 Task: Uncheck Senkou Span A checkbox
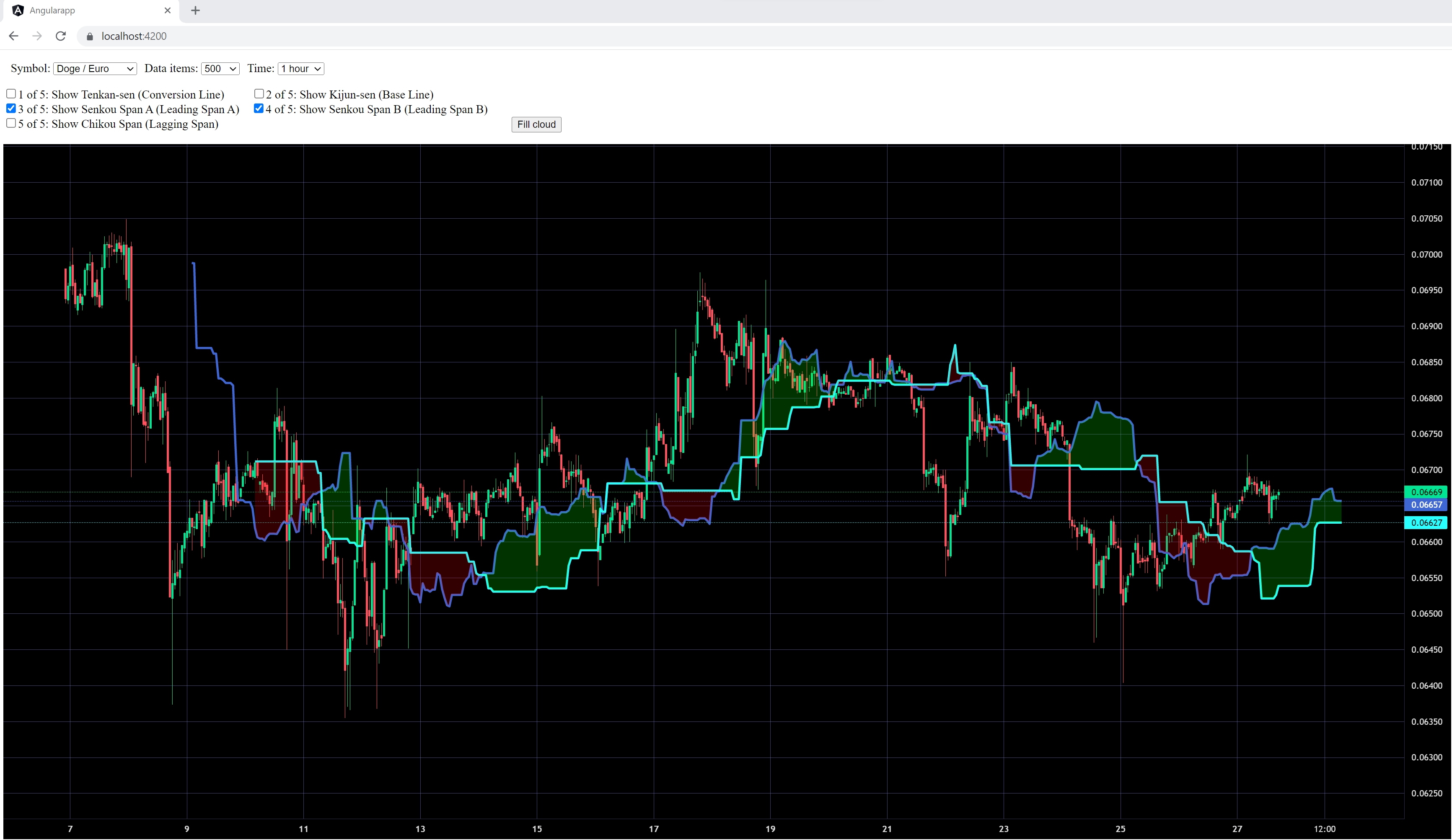pyautogui.click(x=11, y=109)
